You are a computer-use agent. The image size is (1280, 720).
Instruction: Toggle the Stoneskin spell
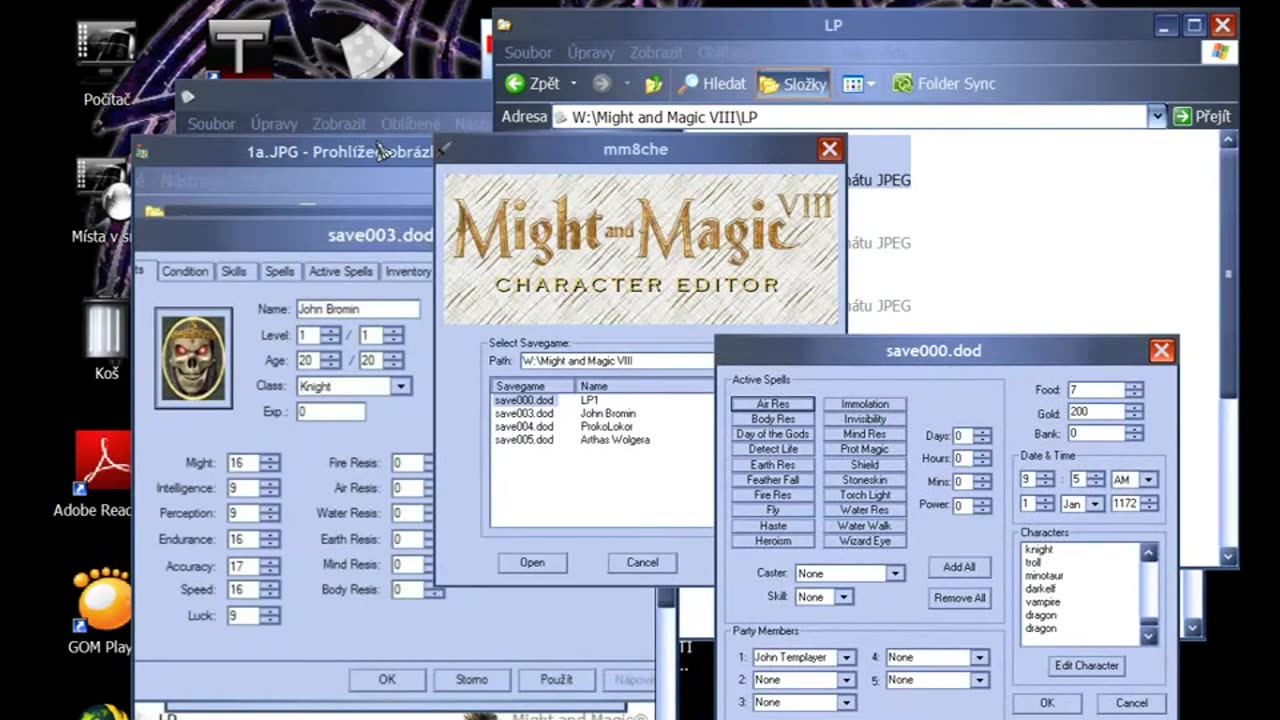[x=865, y=480]
